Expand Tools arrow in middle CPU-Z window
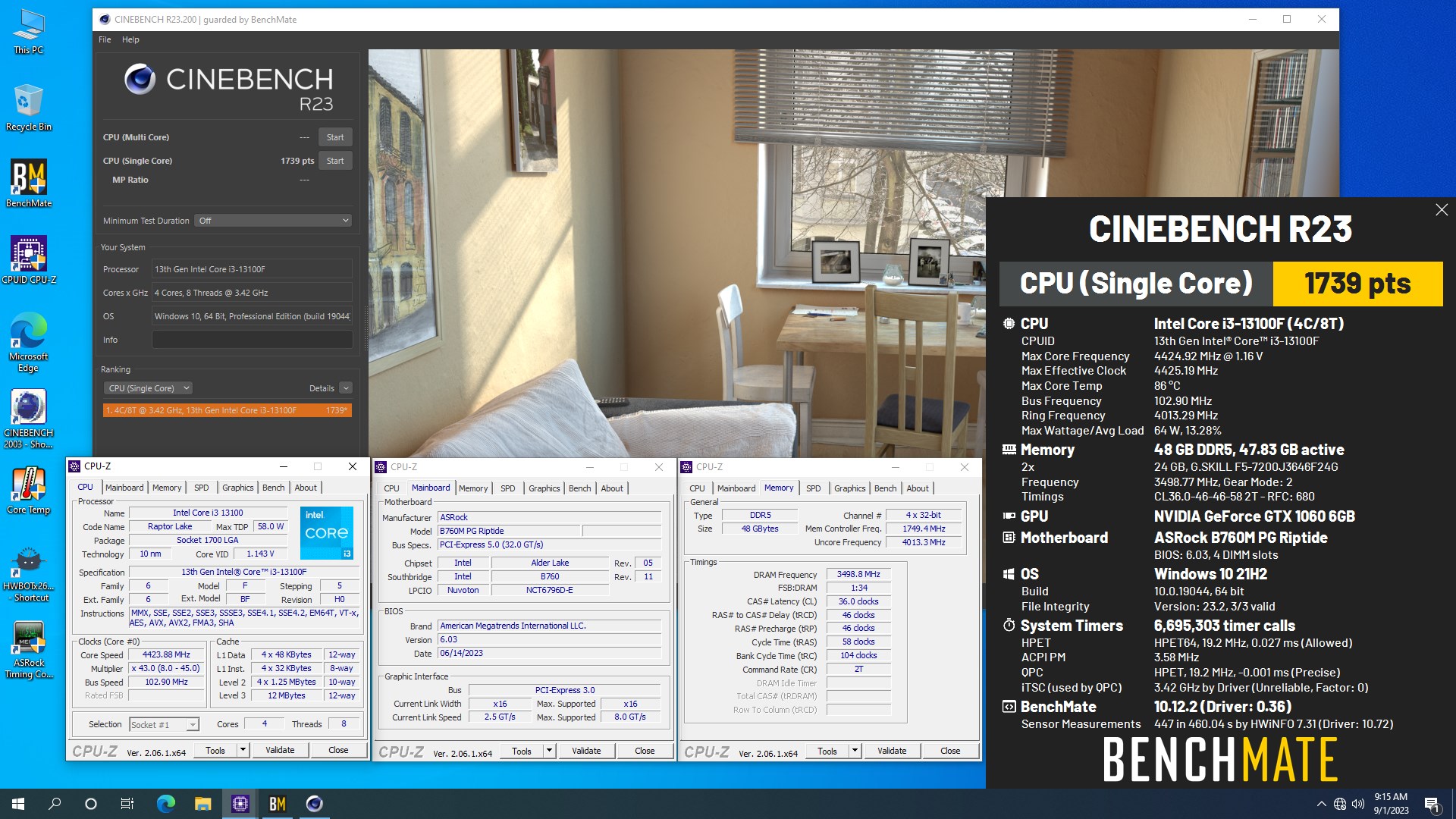This screenshot has width=1456, height=819. tap(549, 751)
